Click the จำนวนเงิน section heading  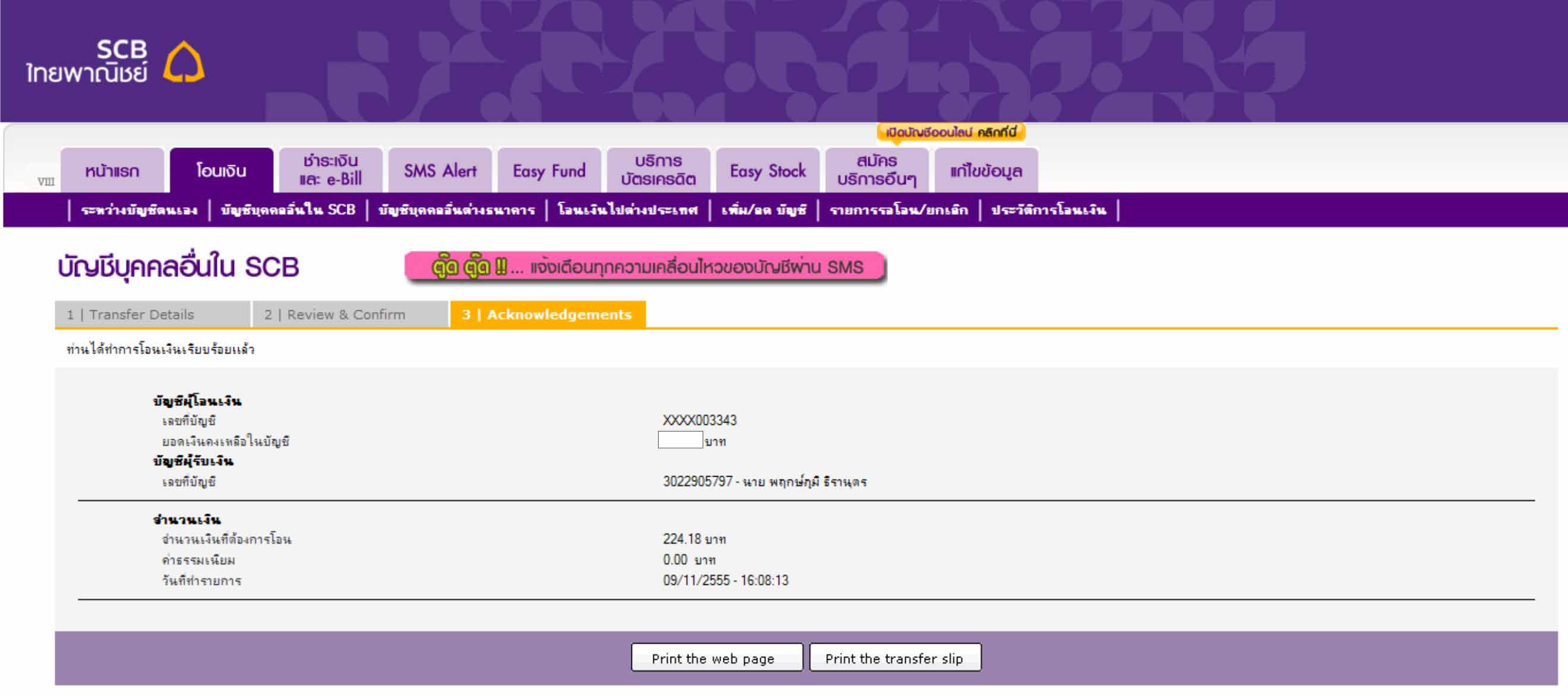(x=187, y=519)
